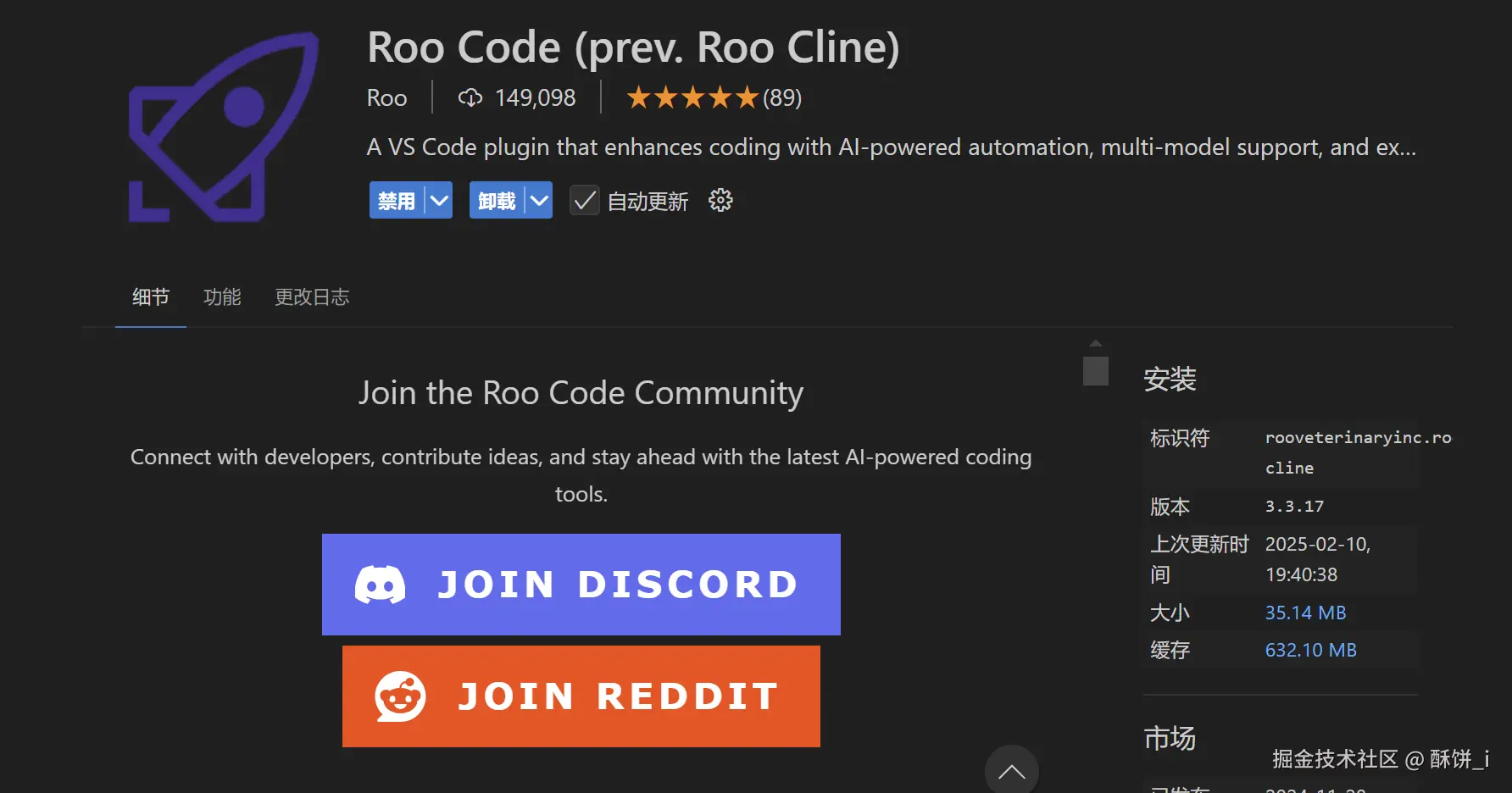
Task: Click the scrollbar up arrow
Action: click(x=1096, y=344)
